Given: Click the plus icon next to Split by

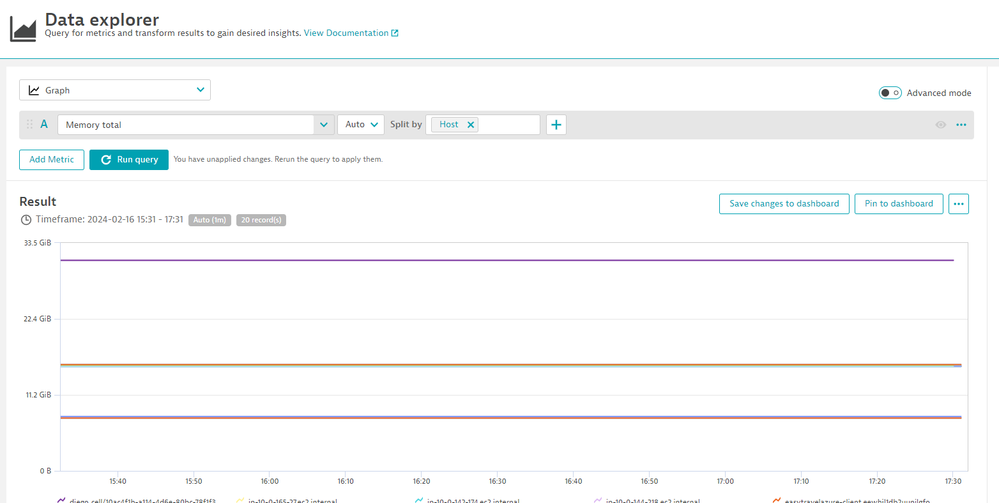Looking at the screenshot, I should point(557,125).
